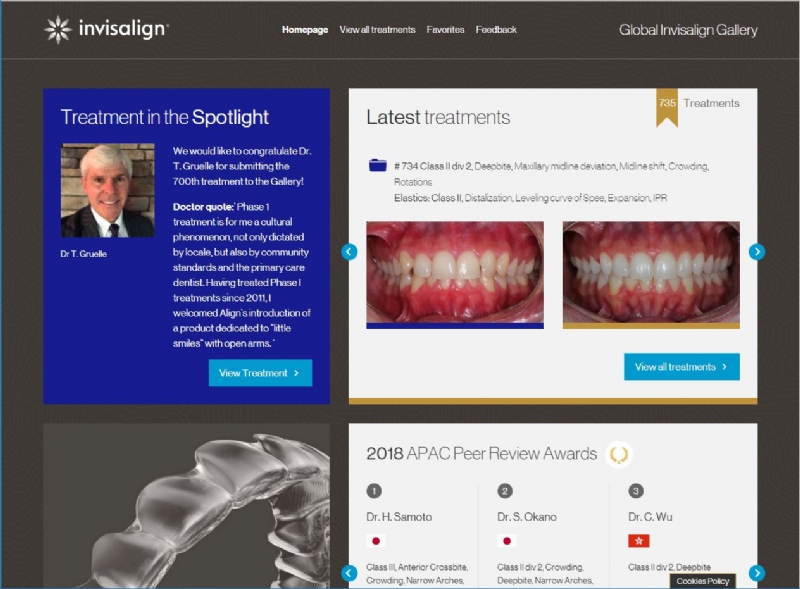Show previous APAC awards with left arrow

tap(349, 573)
